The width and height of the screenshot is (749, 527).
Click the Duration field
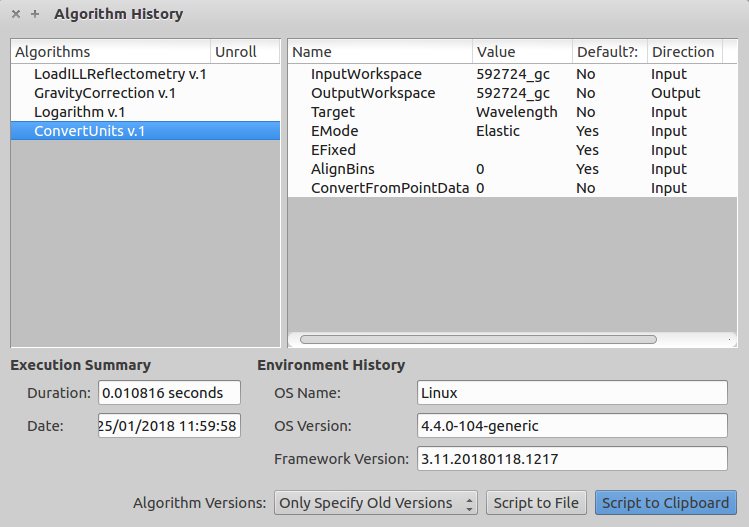(168, 393)
